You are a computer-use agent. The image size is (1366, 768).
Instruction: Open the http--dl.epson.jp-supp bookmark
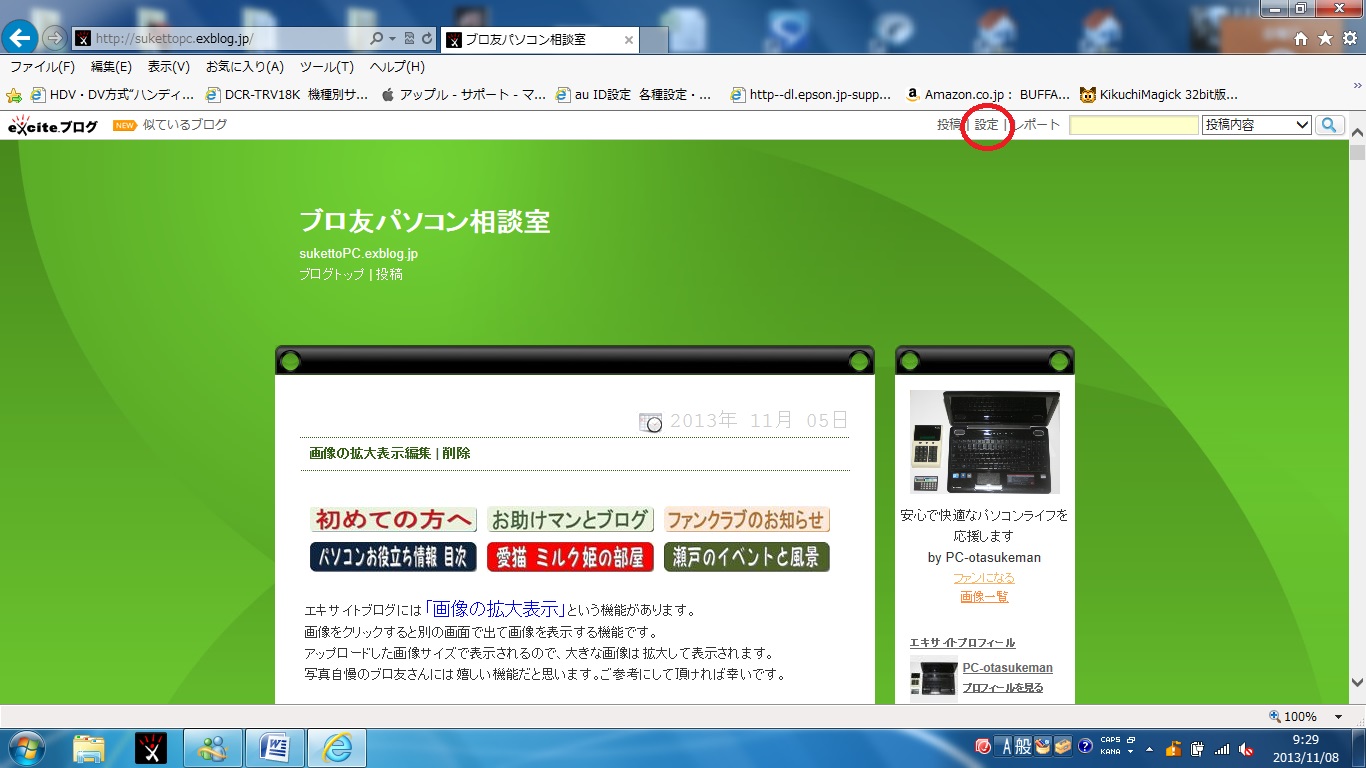811,95
